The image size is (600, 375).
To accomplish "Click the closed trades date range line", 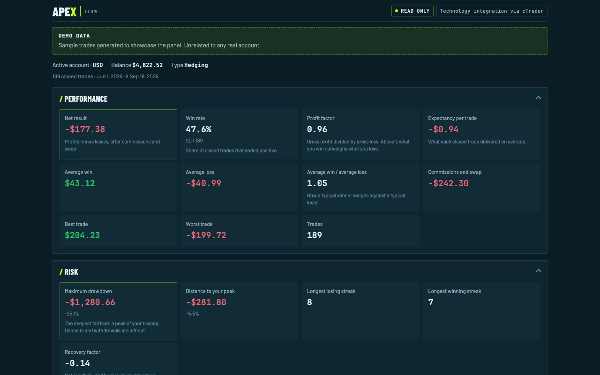I will tap(105, 76).
